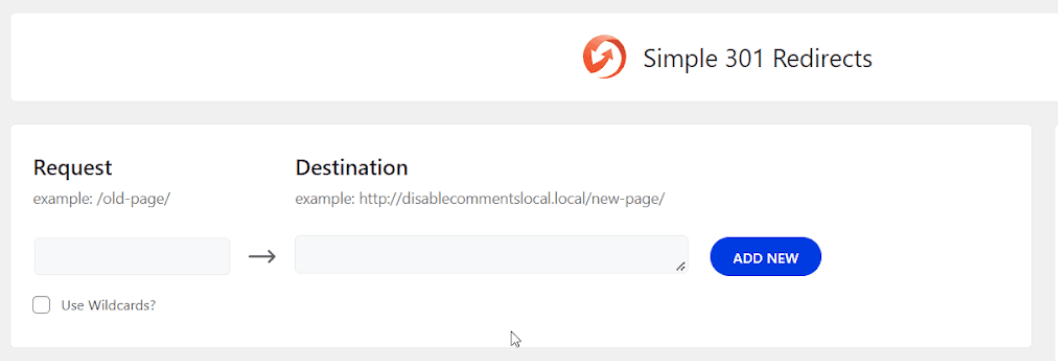Click the ADD NEW button

point(766,257)
